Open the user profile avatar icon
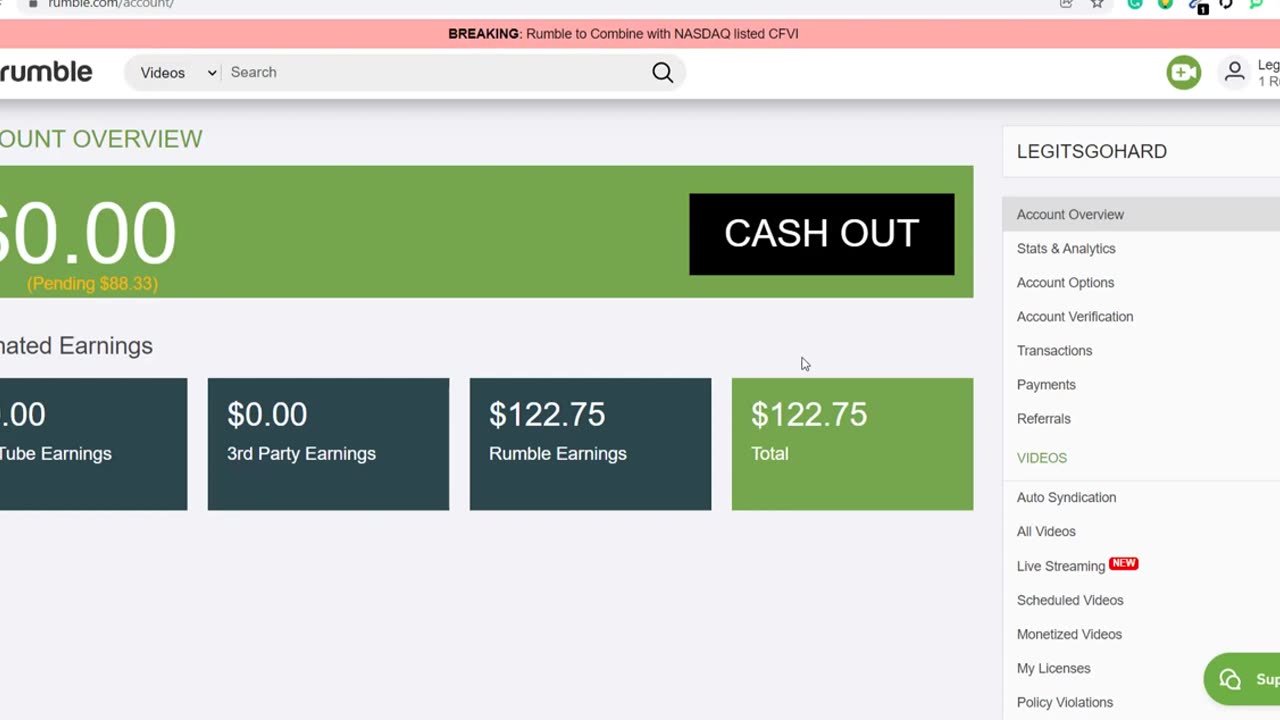 click(1235, 72)
